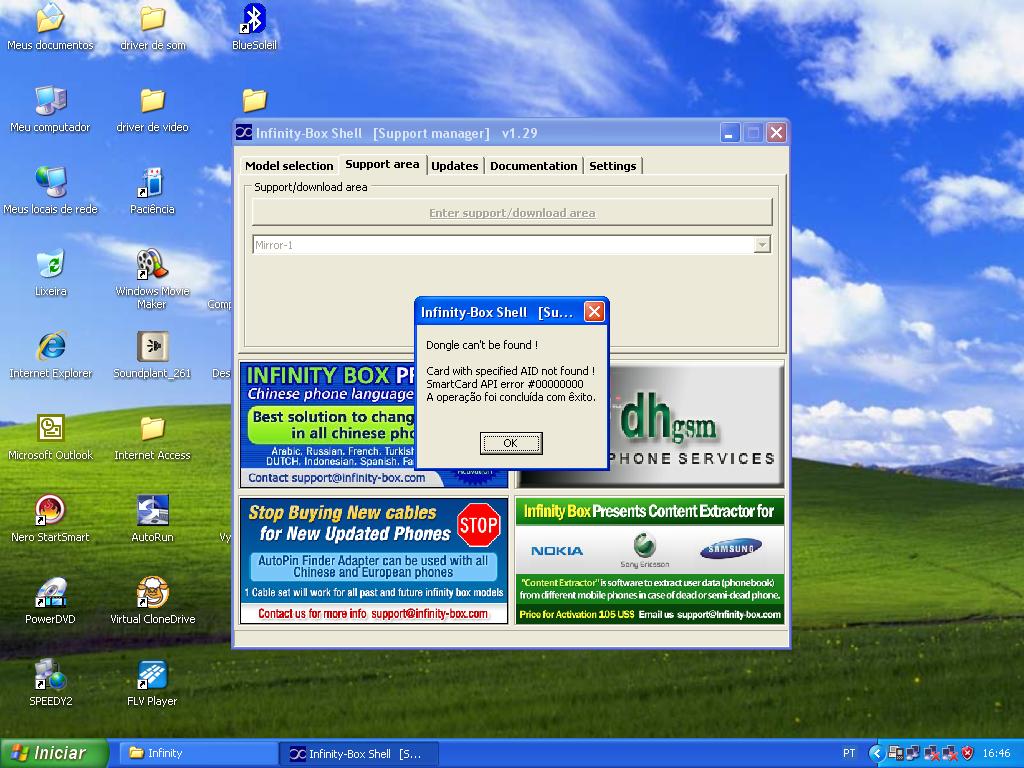Click the Content Extractor advertisement banner
This screenshot has height=768, width=1024.
tap(650, 561)
